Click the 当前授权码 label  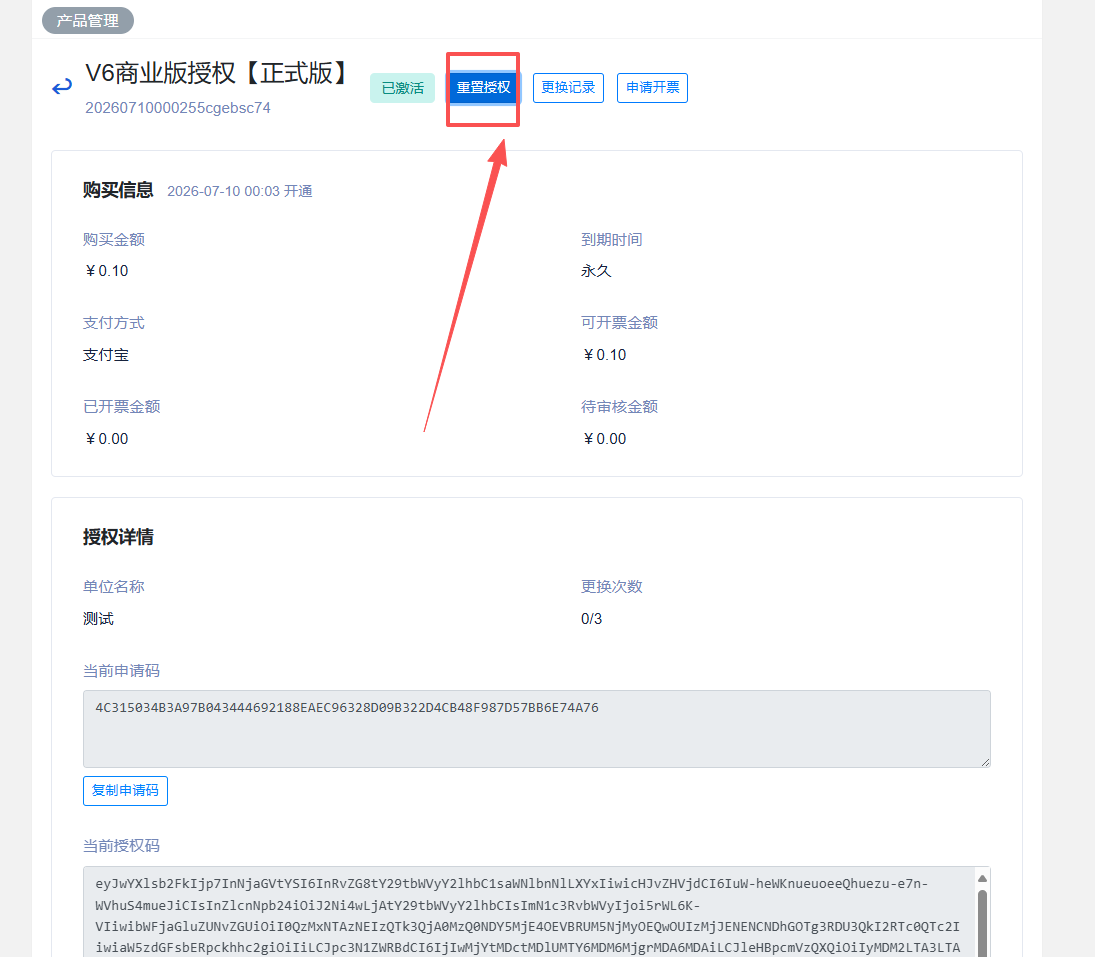[122, 846]
